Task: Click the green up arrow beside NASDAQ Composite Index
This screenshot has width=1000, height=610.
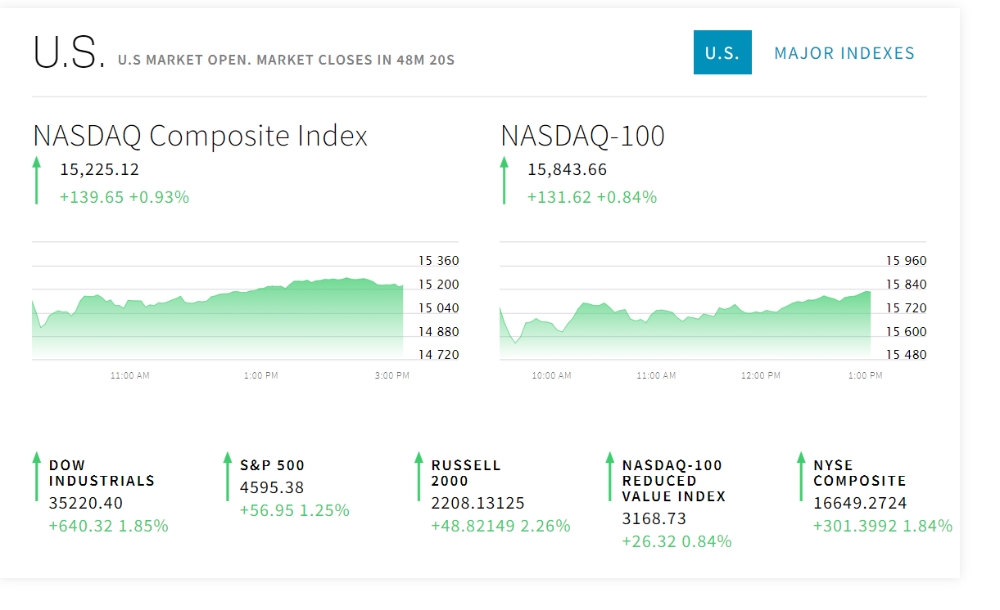Action: point(36,181)
